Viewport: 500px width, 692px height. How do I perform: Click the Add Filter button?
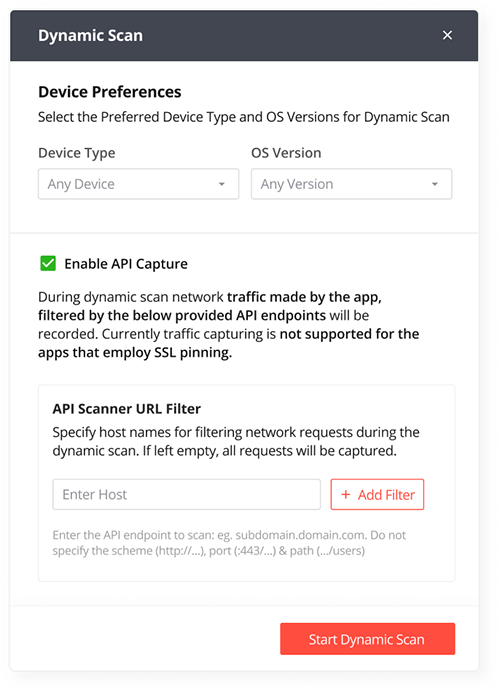[377, 494]
